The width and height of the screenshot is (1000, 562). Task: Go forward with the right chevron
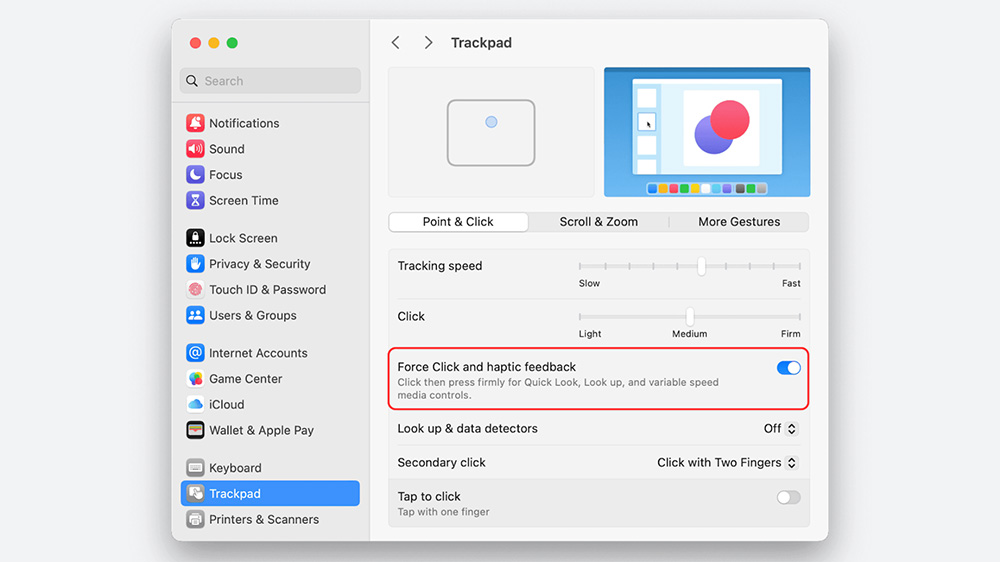429,43
